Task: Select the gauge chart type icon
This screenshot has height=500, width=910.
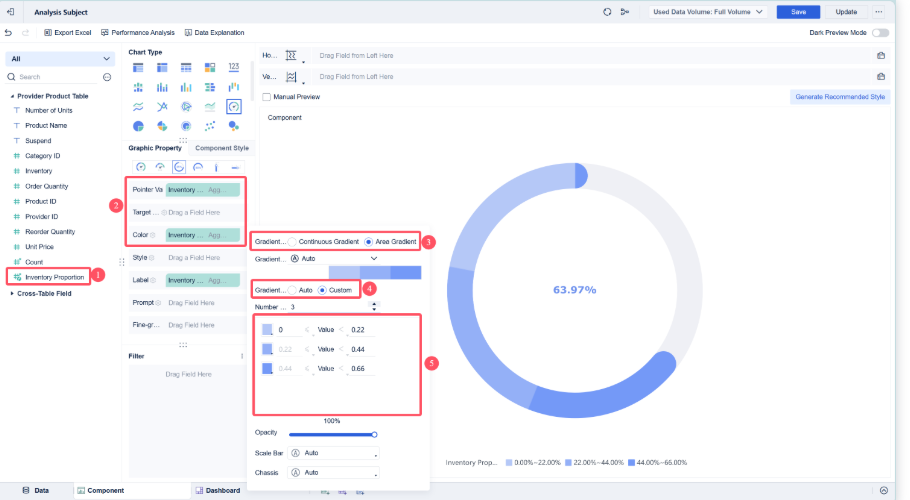Action: [x=234, y=107]
